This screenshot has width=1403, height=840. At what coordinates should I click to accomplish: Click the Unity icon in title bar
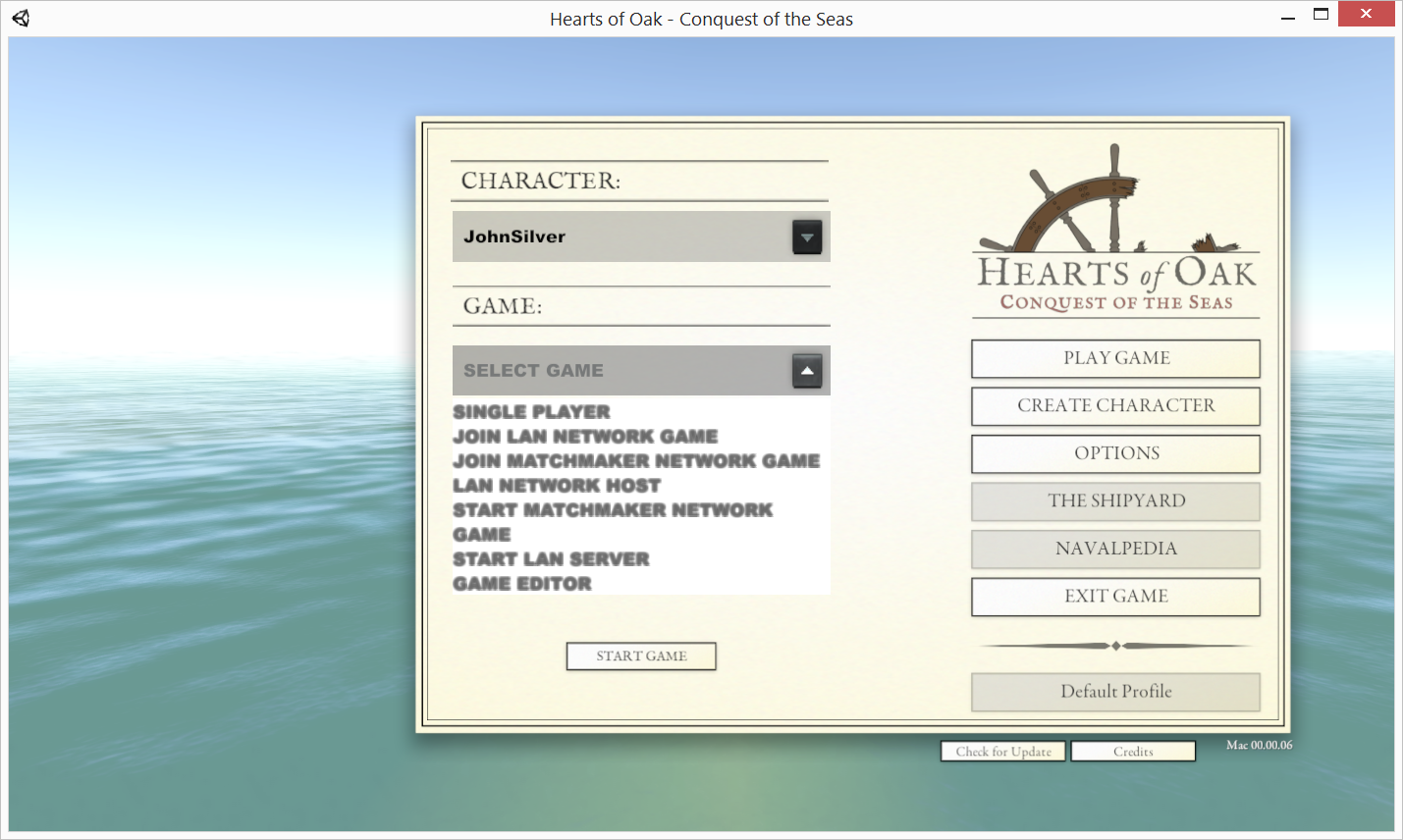(x=21, y=18)
